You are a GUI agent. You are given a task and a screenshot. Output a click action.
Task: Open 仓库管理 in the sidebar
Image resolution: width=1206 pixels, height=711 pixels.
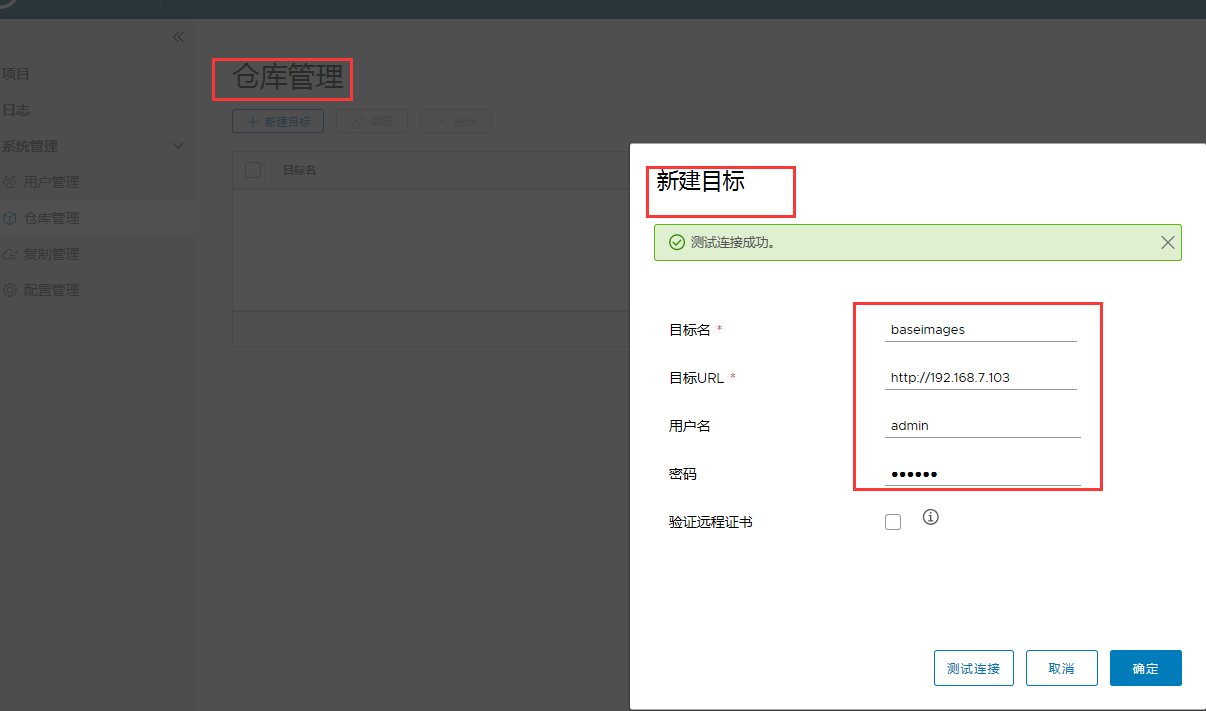pyautogui.click(x=51, y=218)
